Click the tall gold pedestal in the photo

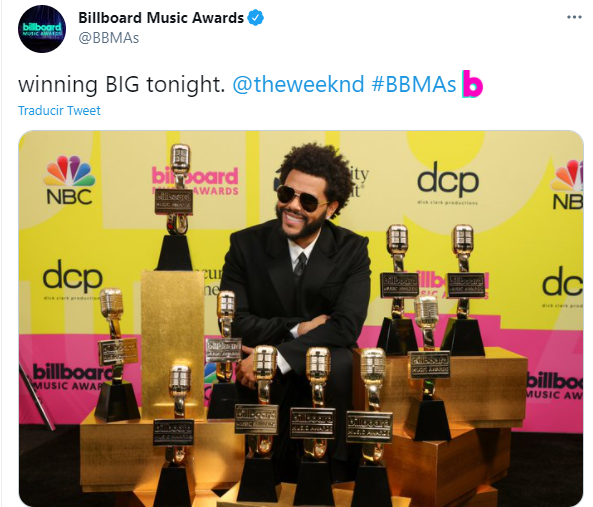click(x=173, y=343)
